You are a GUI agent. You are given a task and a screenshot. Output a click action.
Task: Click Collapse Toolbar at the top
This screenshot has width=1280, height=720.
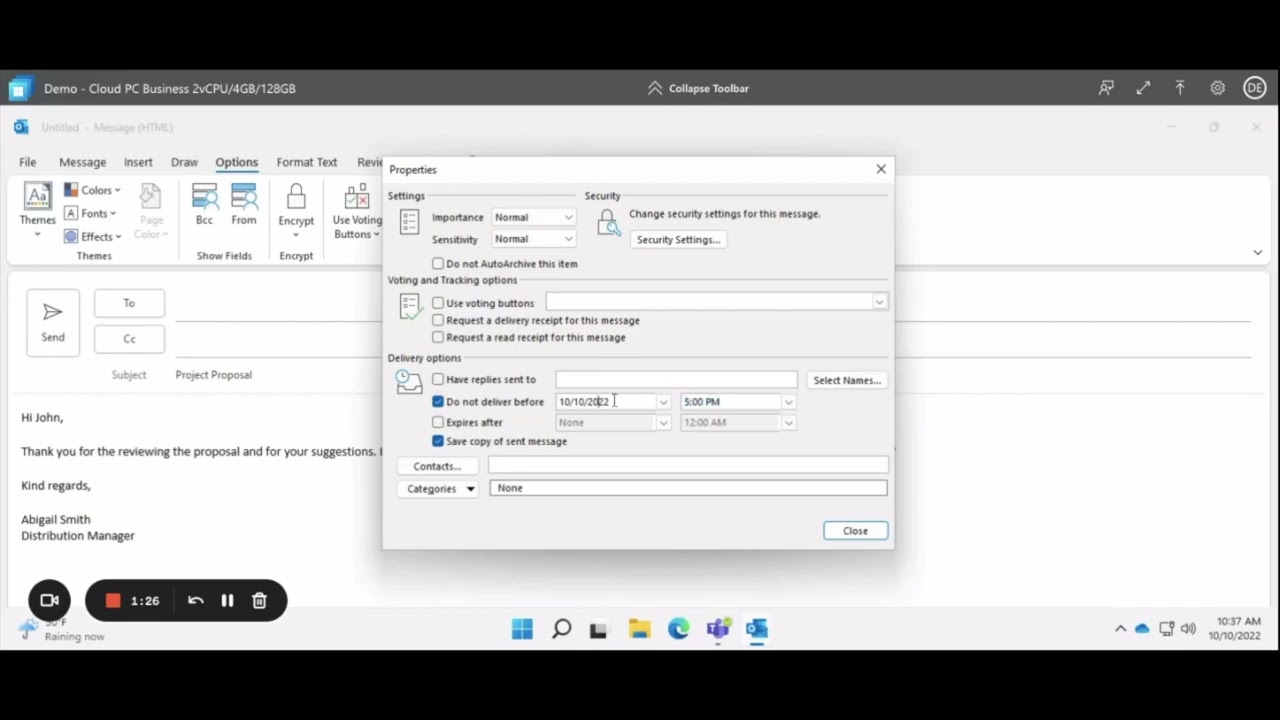[698, 88]
